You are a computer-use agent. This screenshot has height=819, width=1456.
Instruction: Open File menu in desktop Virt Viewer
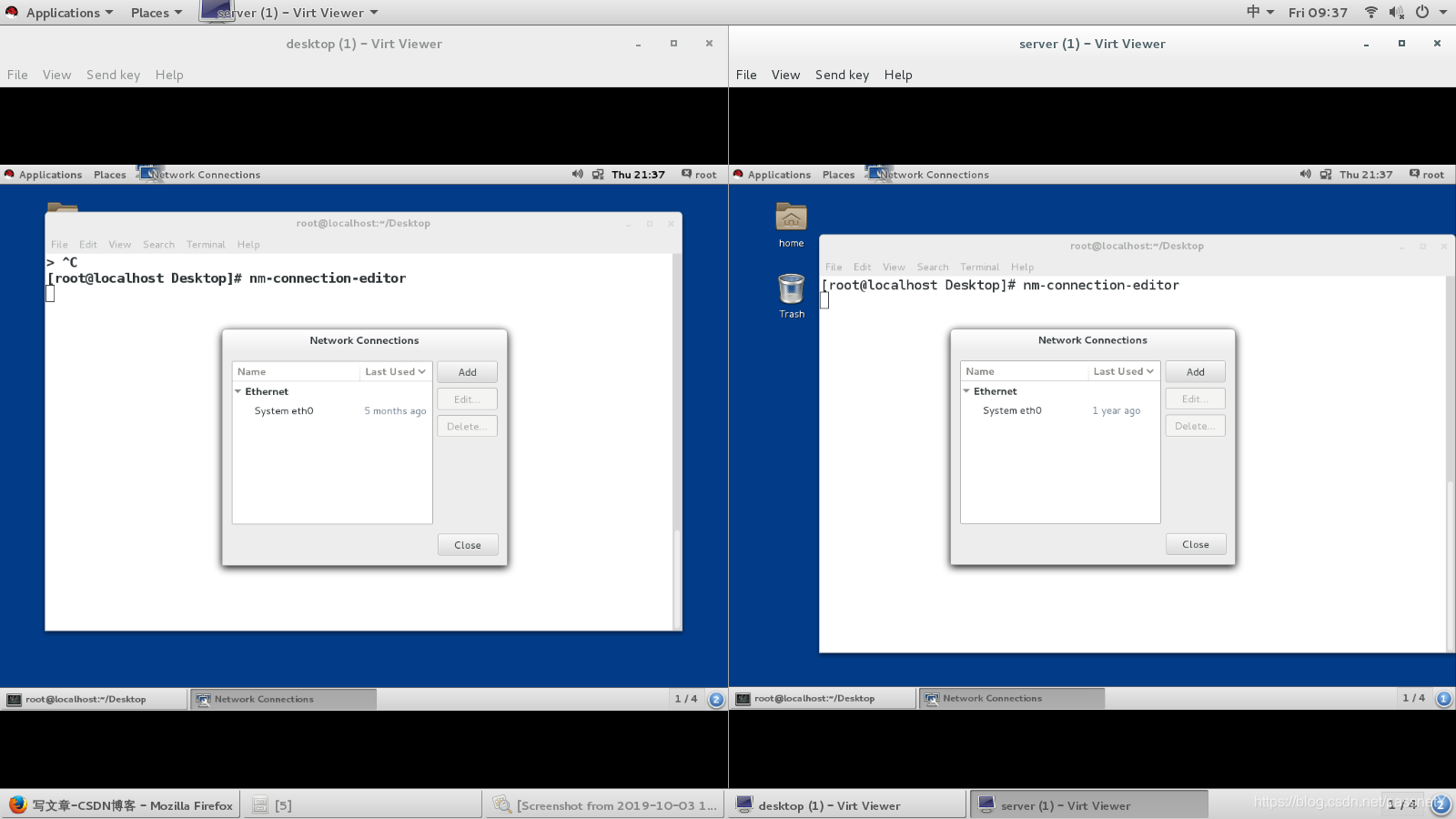tap(17, 75)
